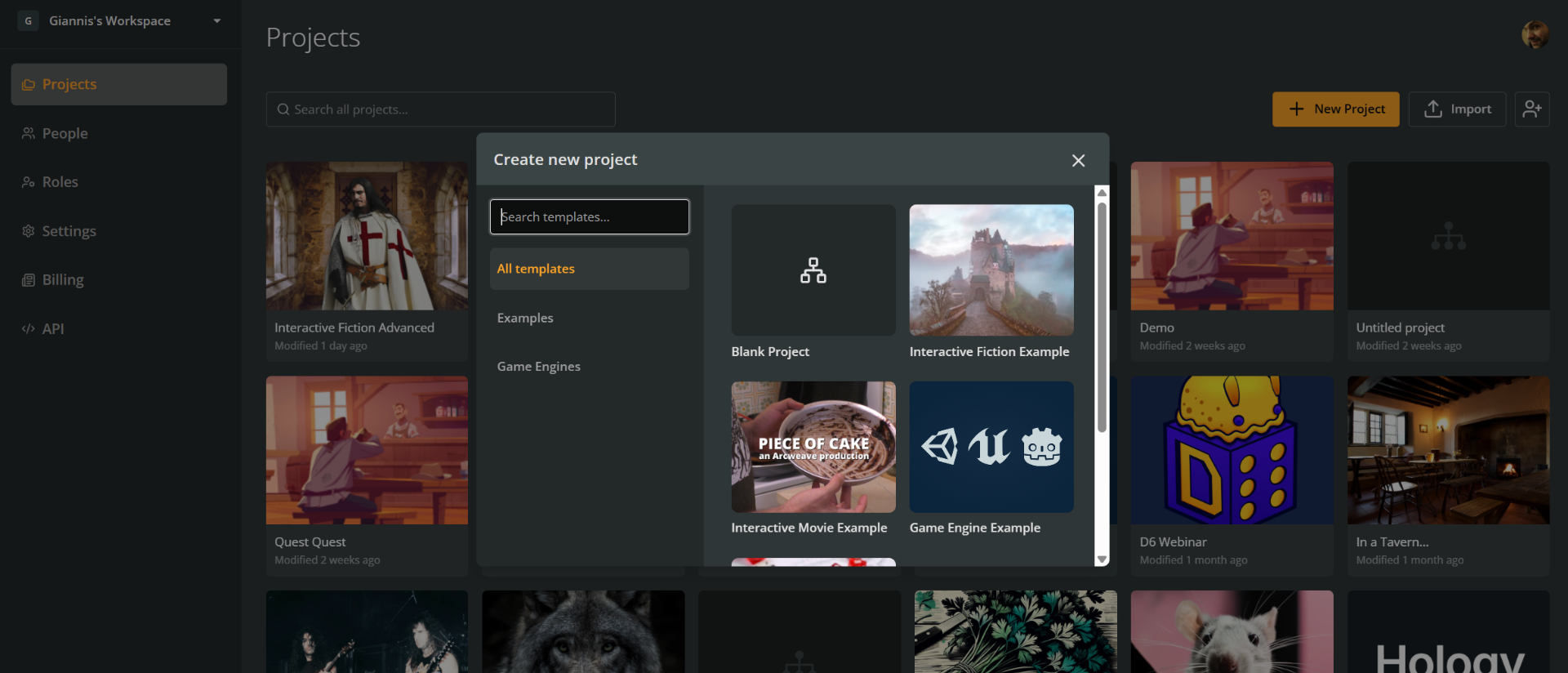1568x673 pixels.
Task: Click the template list scroll down arrow
Action: pos(1102,559)
